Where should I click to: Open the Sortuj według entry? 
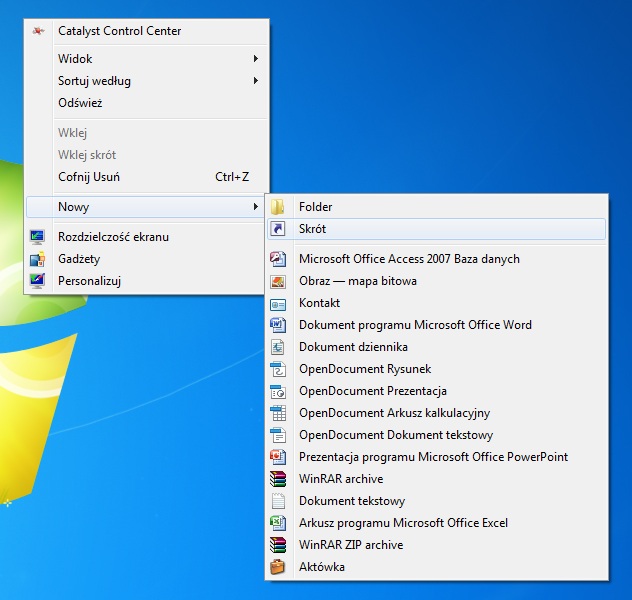[146, 81]
